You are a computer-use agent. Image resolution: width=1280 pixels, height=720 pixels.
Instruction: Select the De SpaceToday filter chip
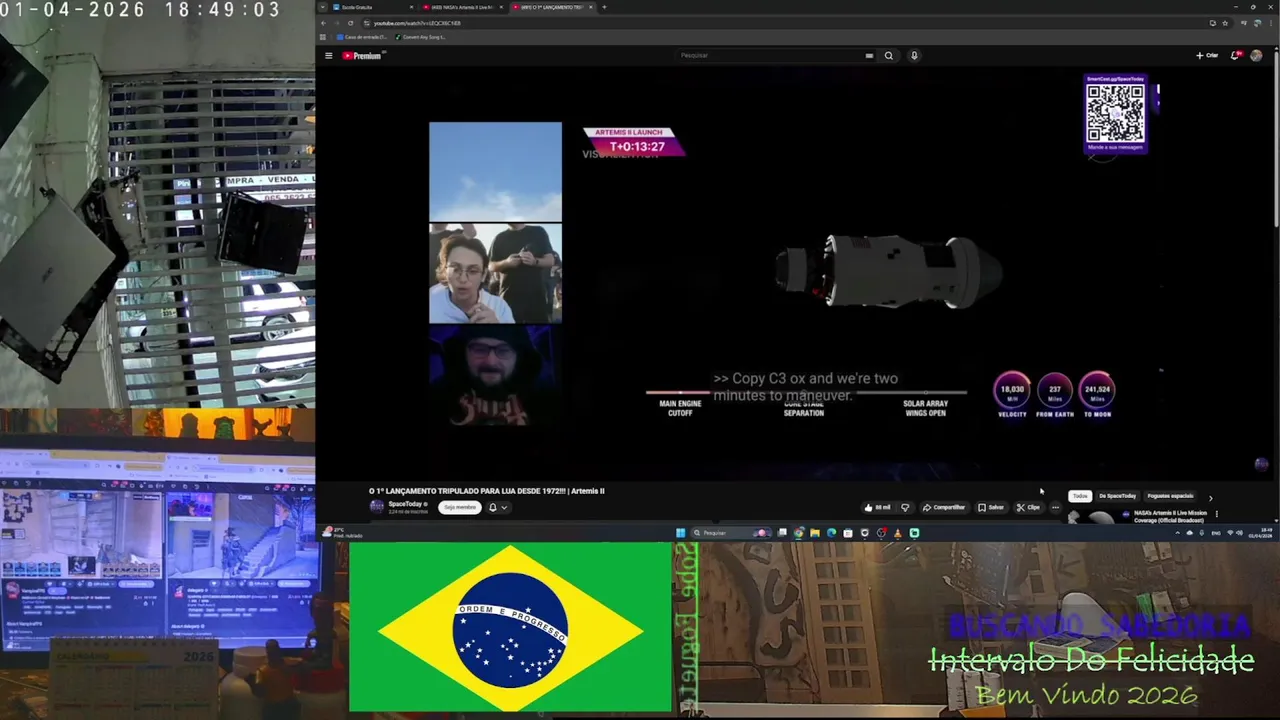click(1117, 496)
